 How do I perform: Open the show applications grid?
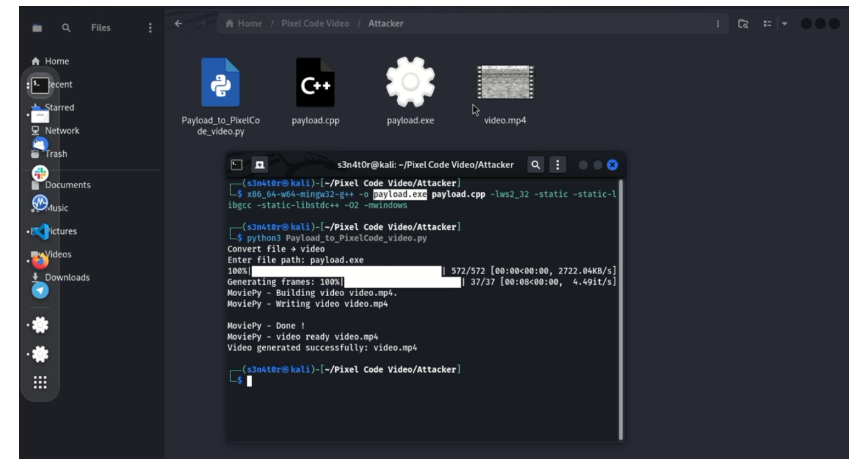[x=40, y=383]
